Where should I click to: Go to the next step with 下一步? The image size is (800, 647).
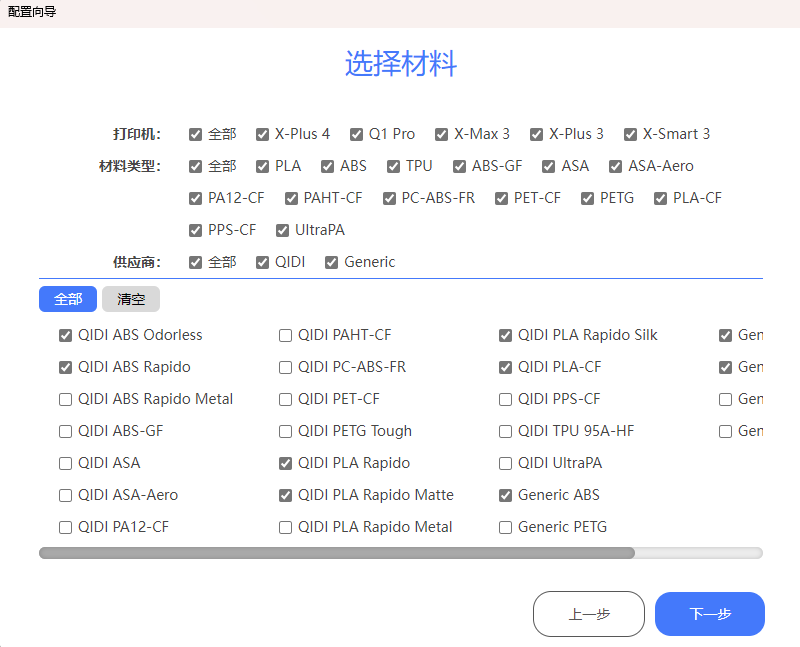point(709,614)
